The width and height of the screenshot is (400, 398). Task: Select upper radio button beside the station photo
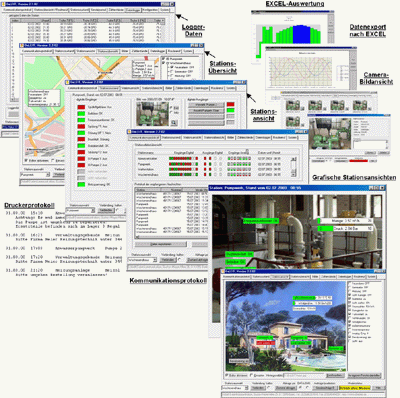172,108
